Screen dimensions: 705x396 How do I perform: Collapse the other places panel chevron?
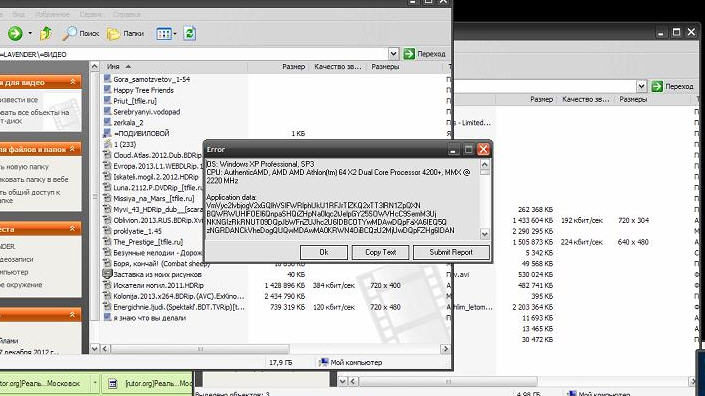pos(72,229)
